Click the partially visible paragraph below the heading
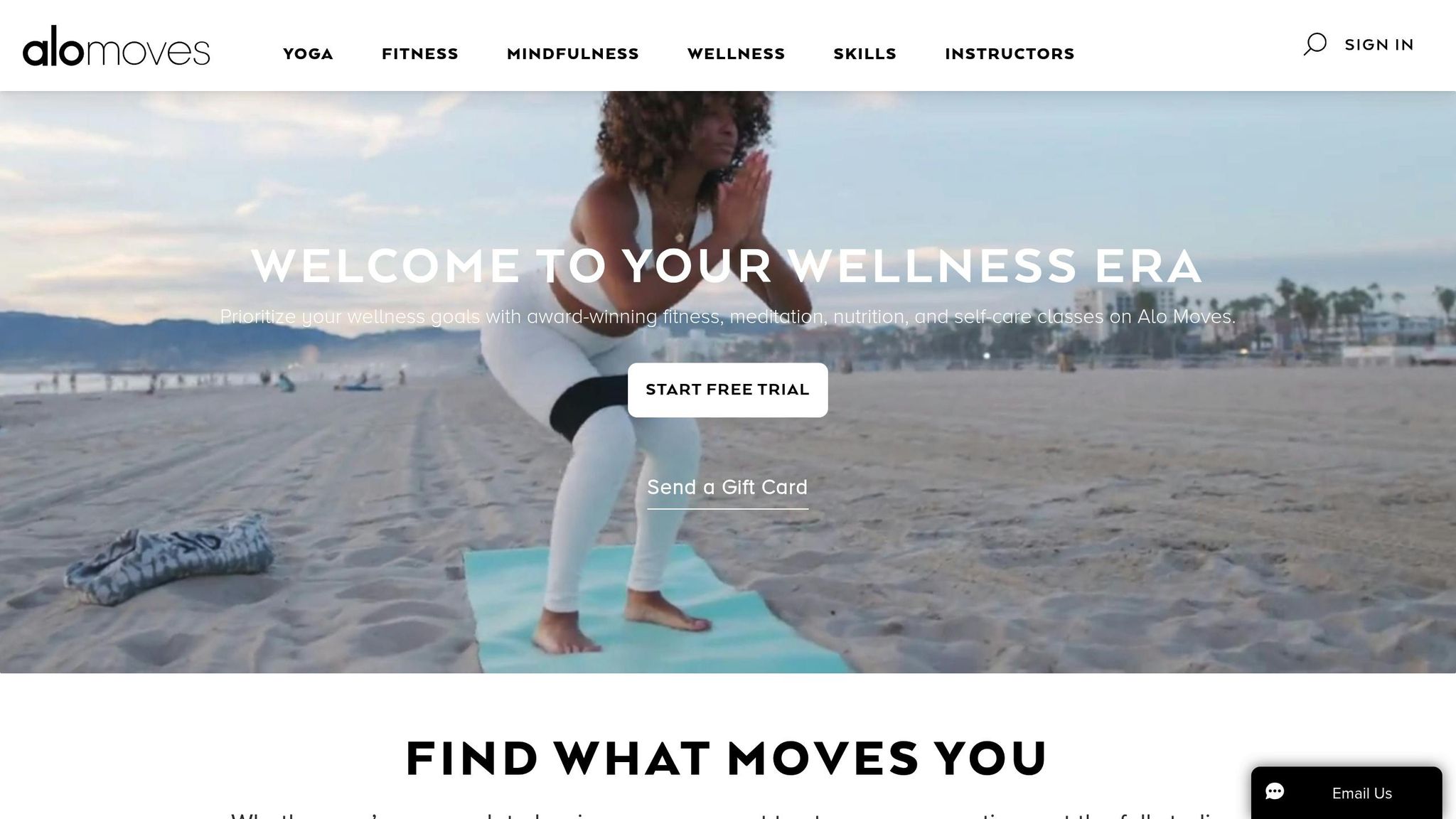1456x819 pixels. (727, 814)
